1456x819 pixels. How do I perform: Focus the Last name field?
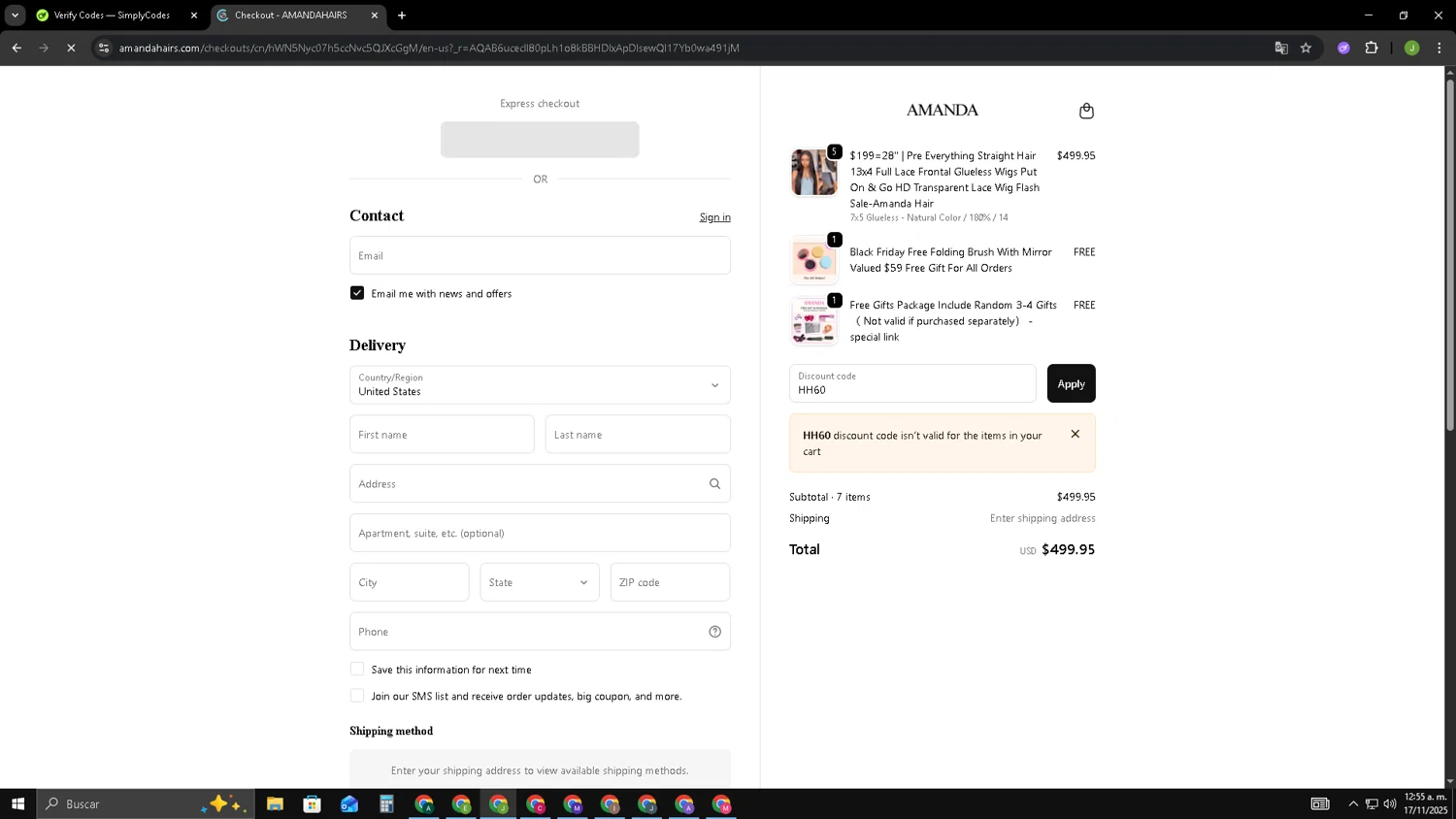point(638,435)
